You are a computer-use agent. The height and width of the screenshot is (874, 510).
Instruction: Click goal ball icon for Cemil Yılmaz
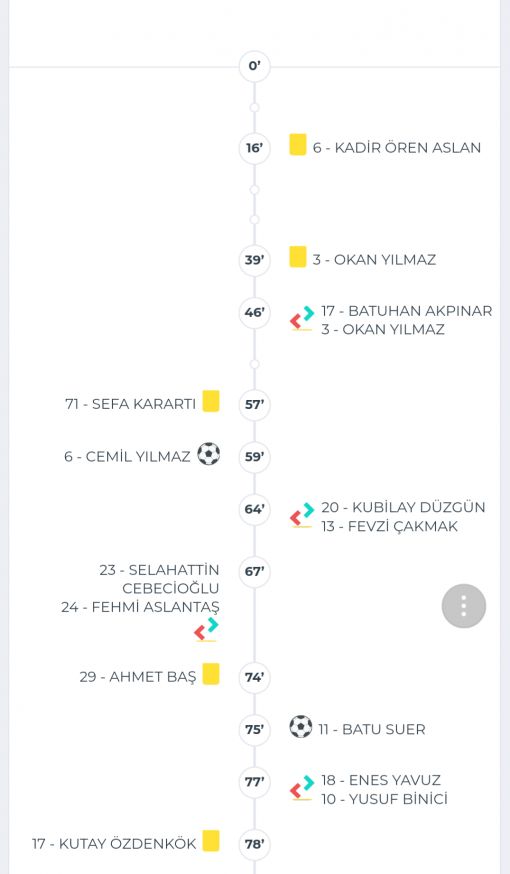(208, 454)
